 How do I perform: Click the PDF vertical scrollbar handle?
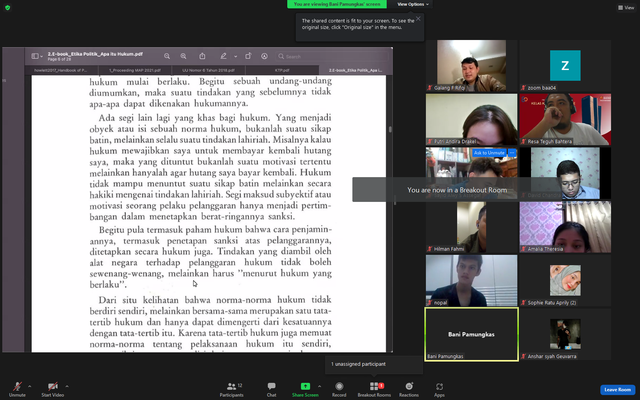(390, 129)
